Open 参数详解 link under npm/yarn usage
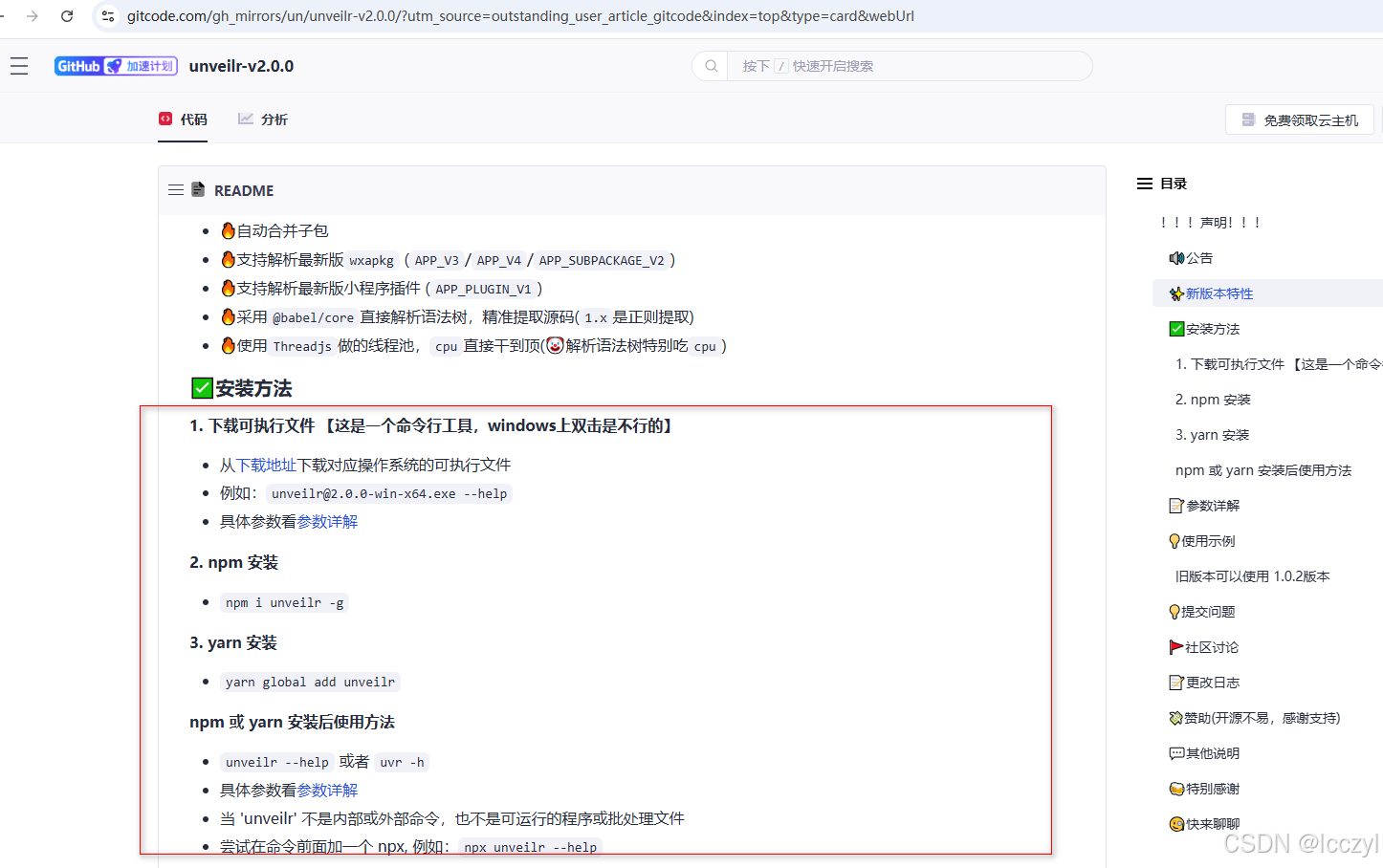Screen dimensions: 1383x868 coord(327,791)
